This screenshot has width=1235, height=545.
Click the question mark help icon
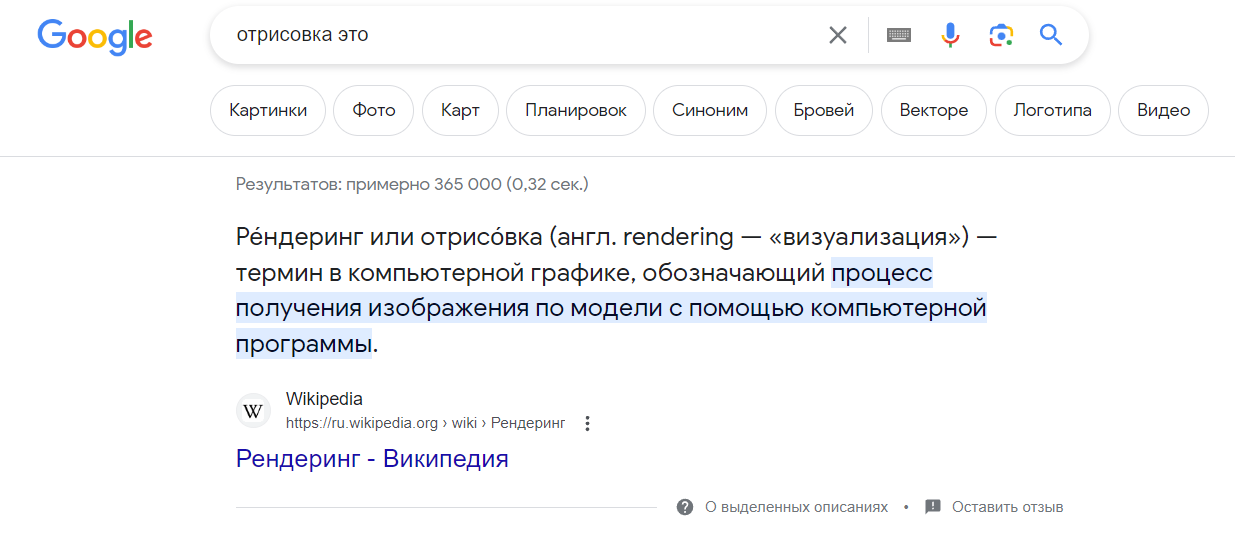click(685, 507)
